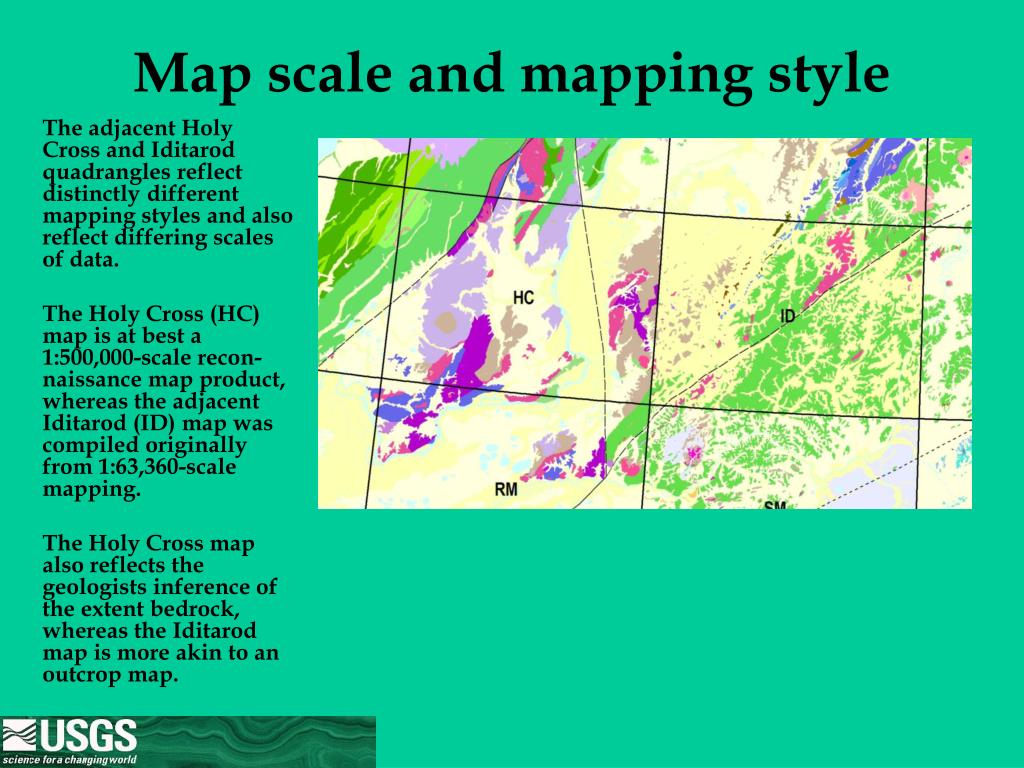Click the "RM" label on the map

pyautogui.click(x=506, y=488)
